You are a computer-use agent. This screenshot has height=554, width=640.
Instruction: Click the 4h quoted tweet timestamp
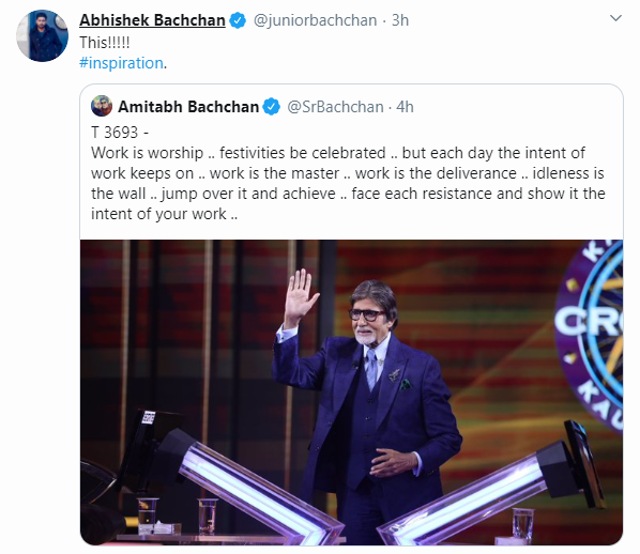click(x=405, y=107)
